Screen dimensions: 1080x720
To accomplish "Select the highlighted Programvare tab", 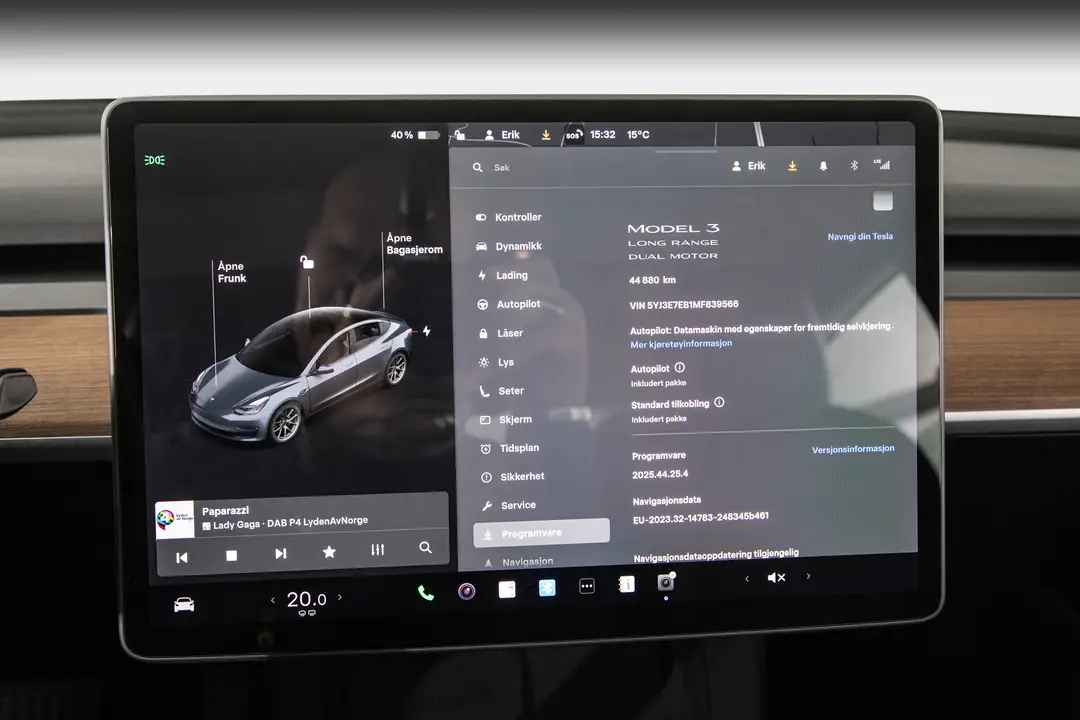I will pos(541,533).
